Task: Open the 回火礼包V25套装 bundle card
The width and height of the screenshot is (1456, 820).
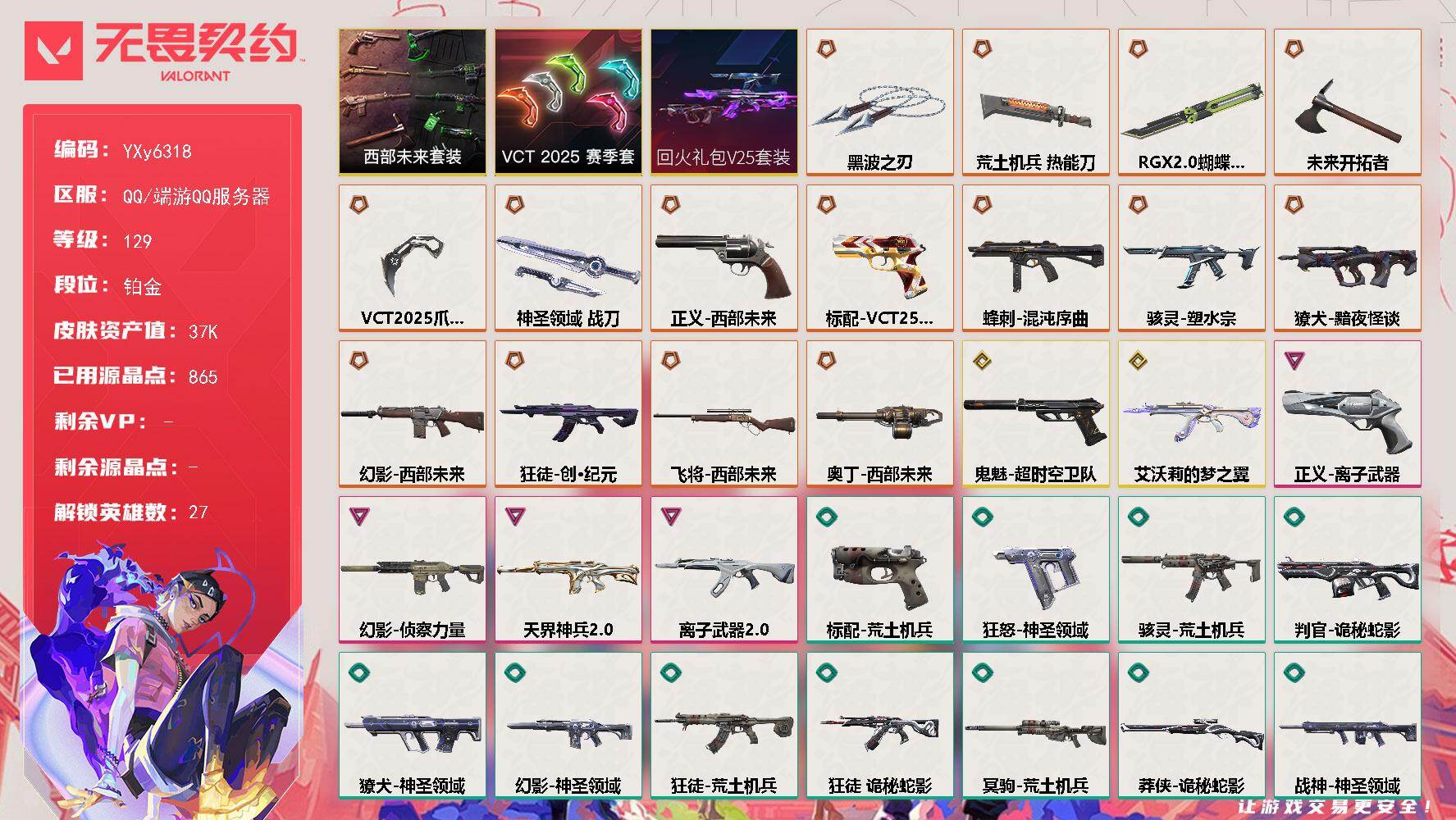Action: (723, 102)
